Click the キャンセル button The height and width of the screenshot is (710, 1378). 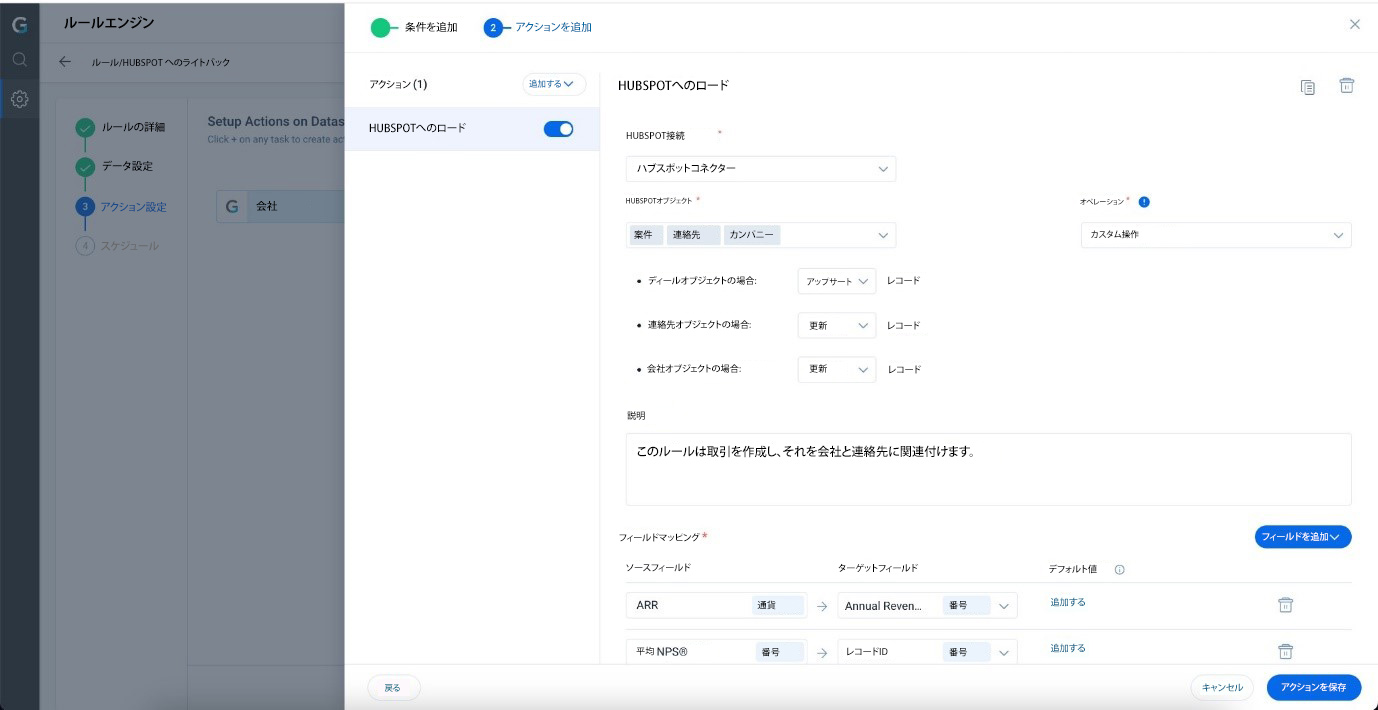click(x=1222, y=688)
